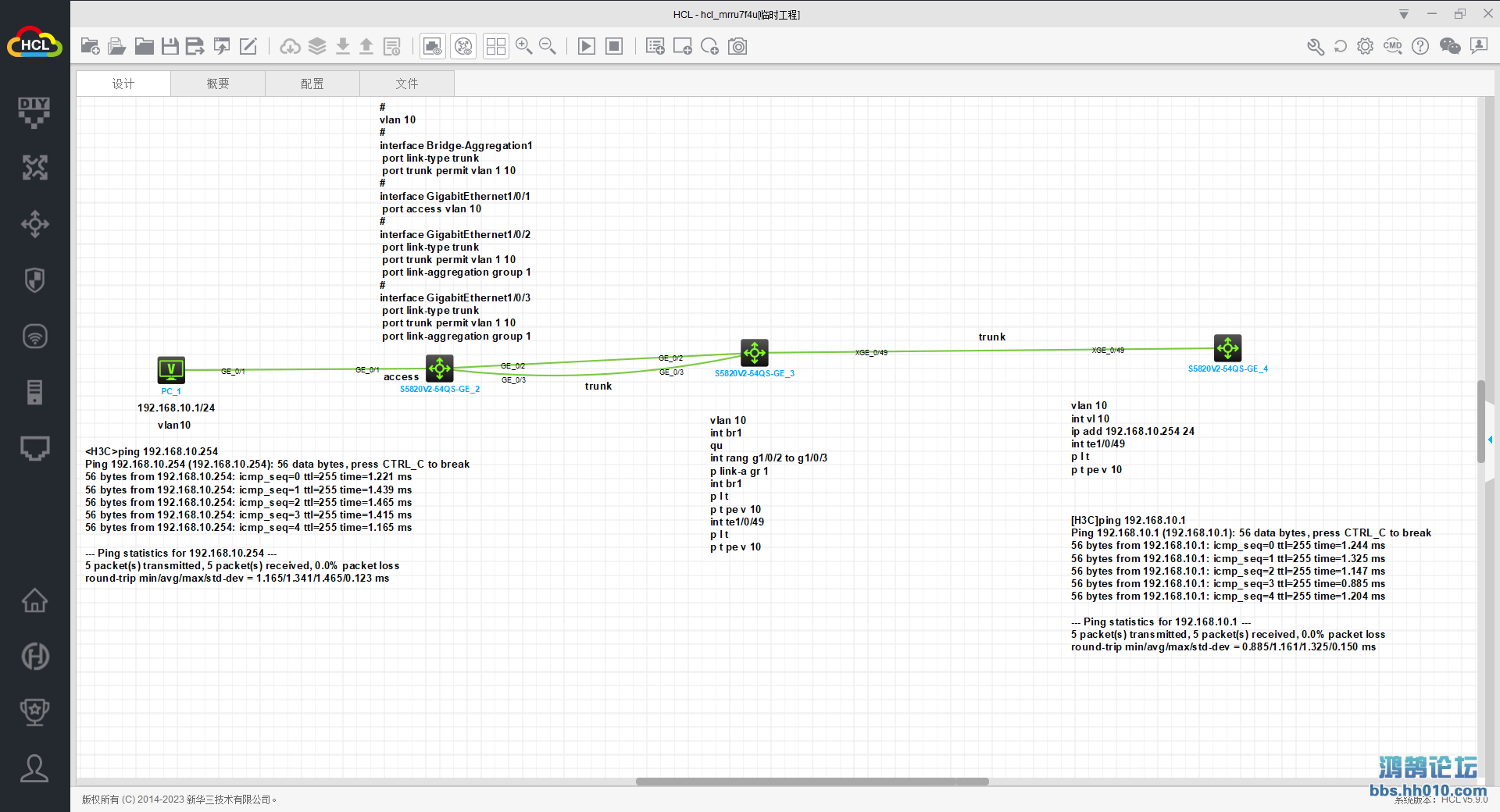Screen dimensions: 1500x812
Task: Click the save-as floppy with arrow icon
Action: point(195,46)
